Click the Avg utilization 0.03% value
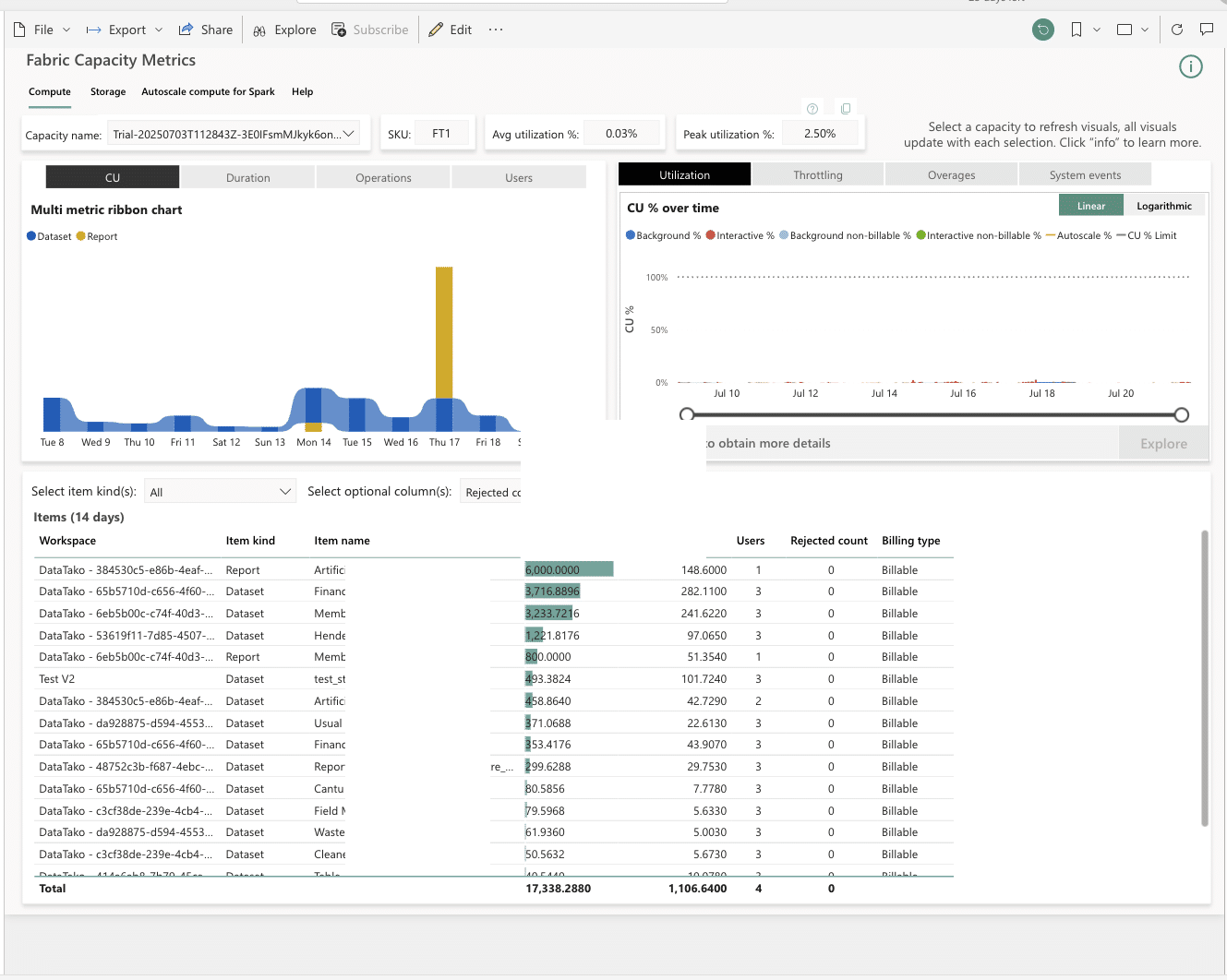1227x980 pixels. coord(621,133)
